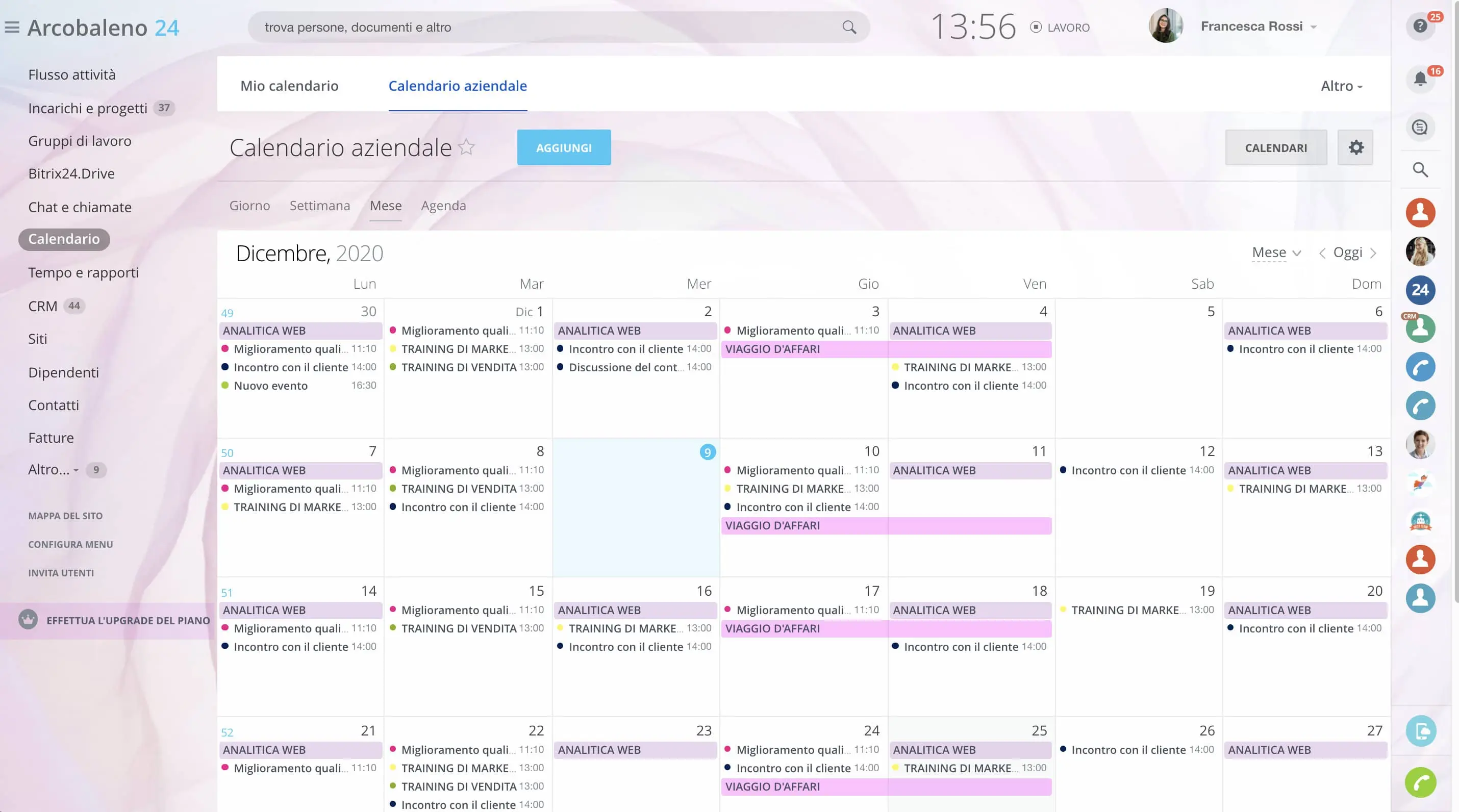The width and height of the screenshot is (1459, 812).
Task: Open Gruppi di lavoro menu item
Action: (x=80, y=141)
